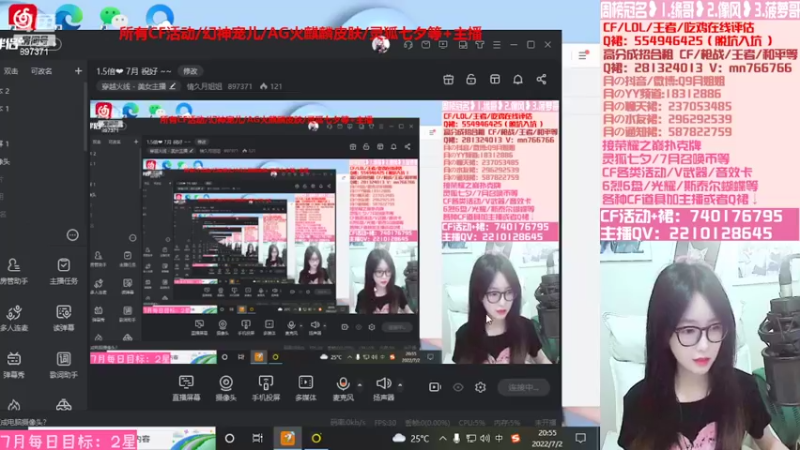This screenshot has height=450, width=800.
Task: Select the 双击 scene tab
Action: click(11, 71)
